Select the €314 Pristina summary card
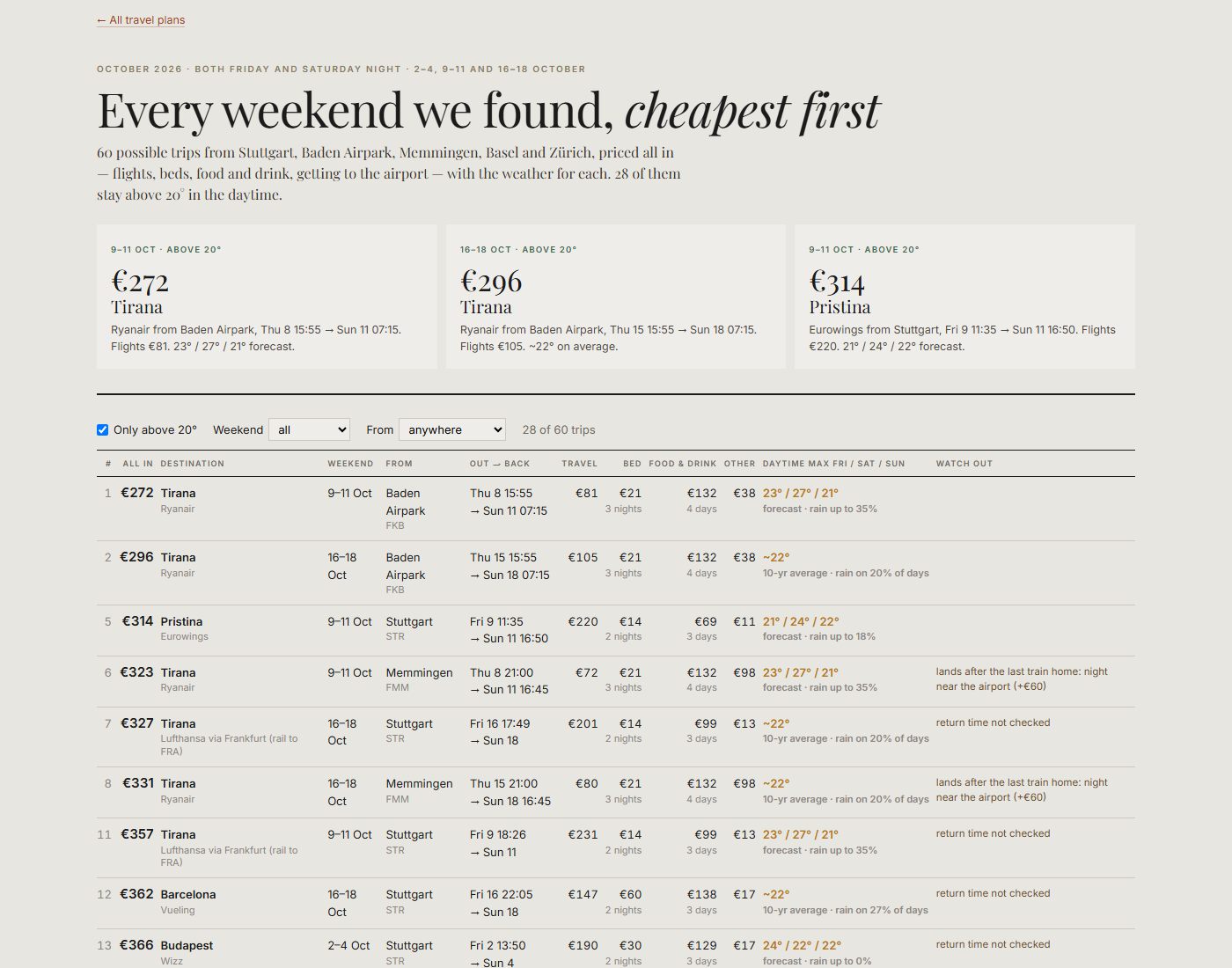 (x=964, y=297)
